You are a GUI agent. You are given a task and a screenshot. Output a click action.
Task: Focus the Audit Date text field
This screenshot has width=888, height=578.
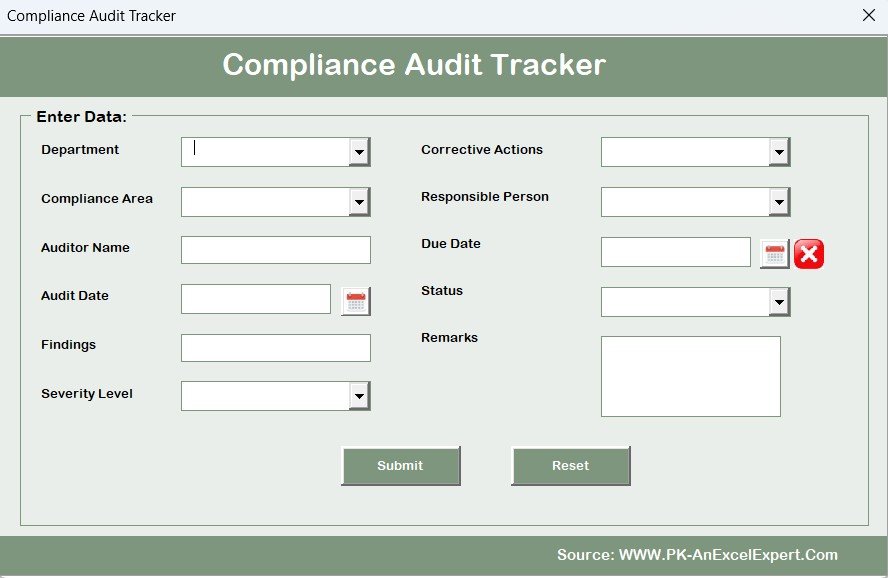(x=256, y=299)
